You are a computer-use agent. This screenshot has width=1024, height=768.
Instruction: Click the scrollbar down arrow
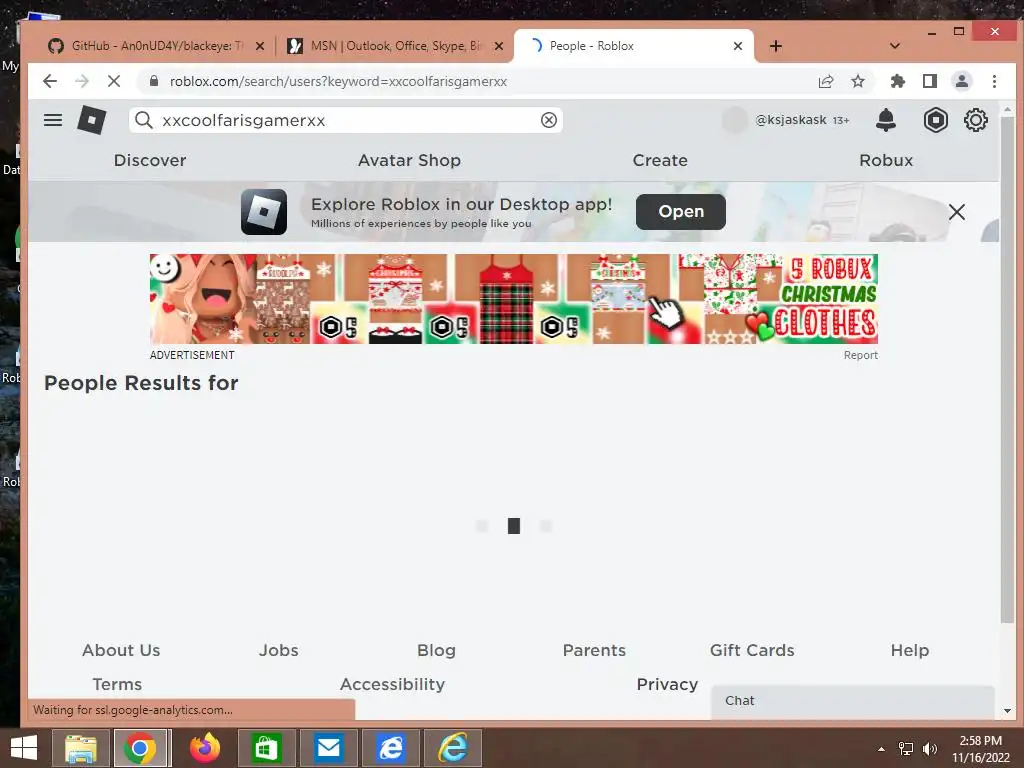point(1006,711)
